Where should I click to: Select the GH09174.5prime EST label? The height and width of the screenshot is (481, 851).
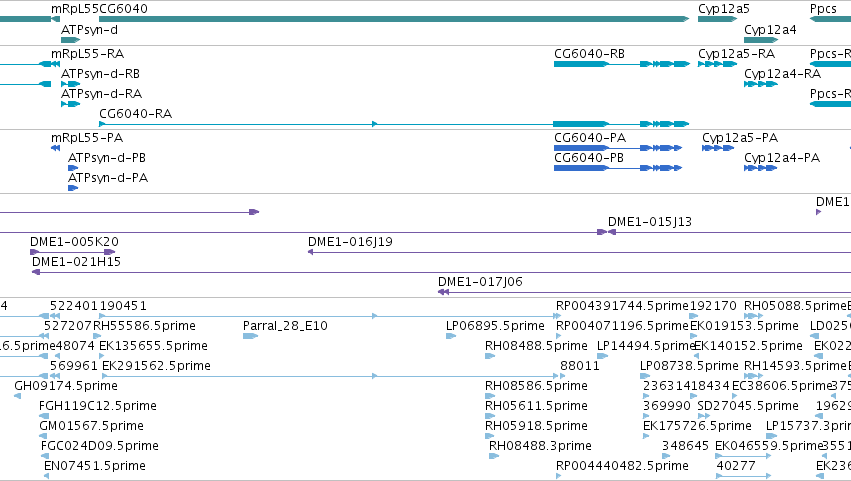click(x=66, y=387)
